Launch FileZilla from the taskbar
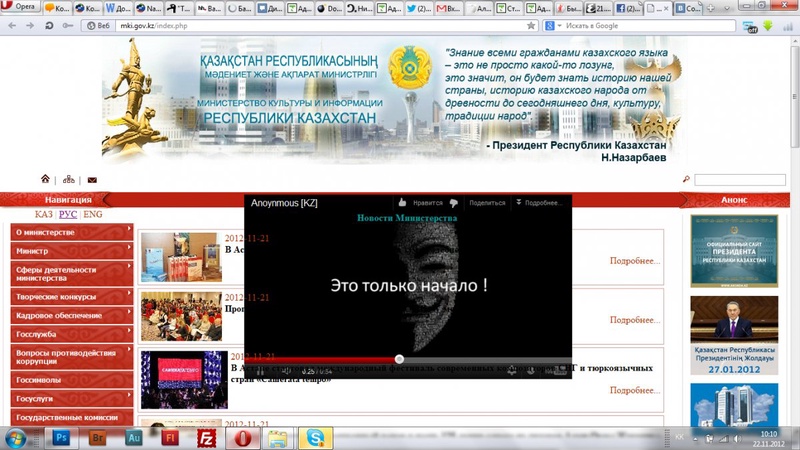Screen dimensions: 800x450 tap(206, 437)
